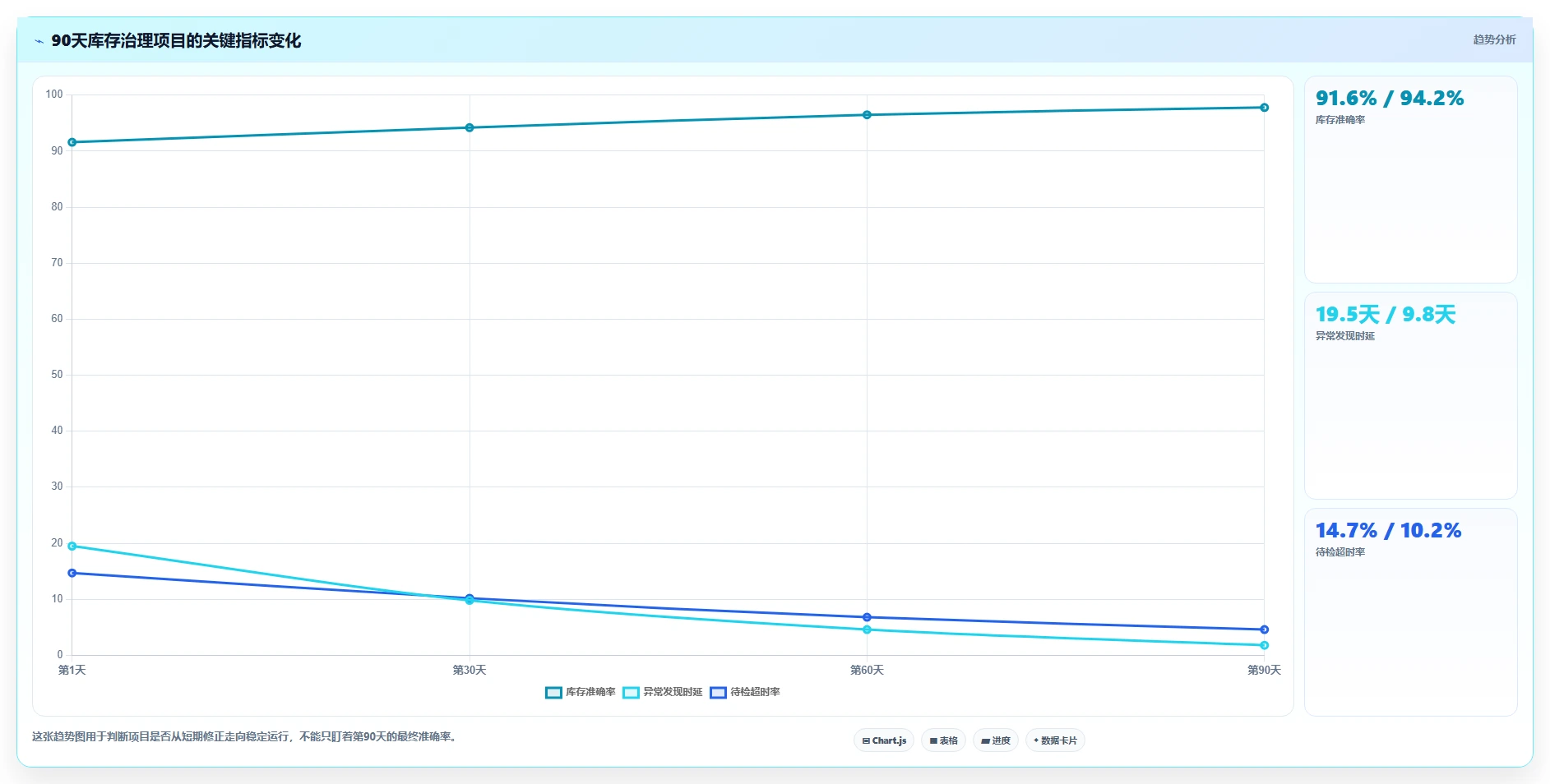Image resolution: width=1550 pixels, height=784 pixels.
Task: Click the 第60天 x-axis label
Action: [867, 671]
